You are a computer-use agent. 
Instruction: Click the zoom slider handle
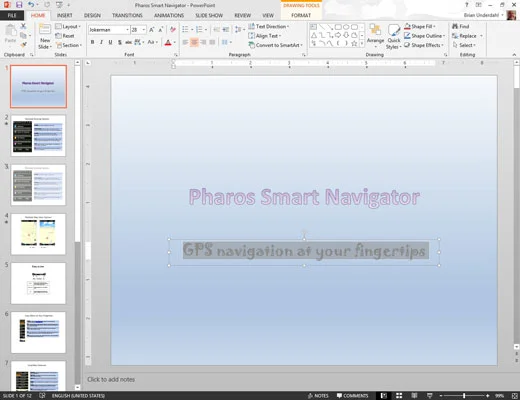click(x=464, y=396)
